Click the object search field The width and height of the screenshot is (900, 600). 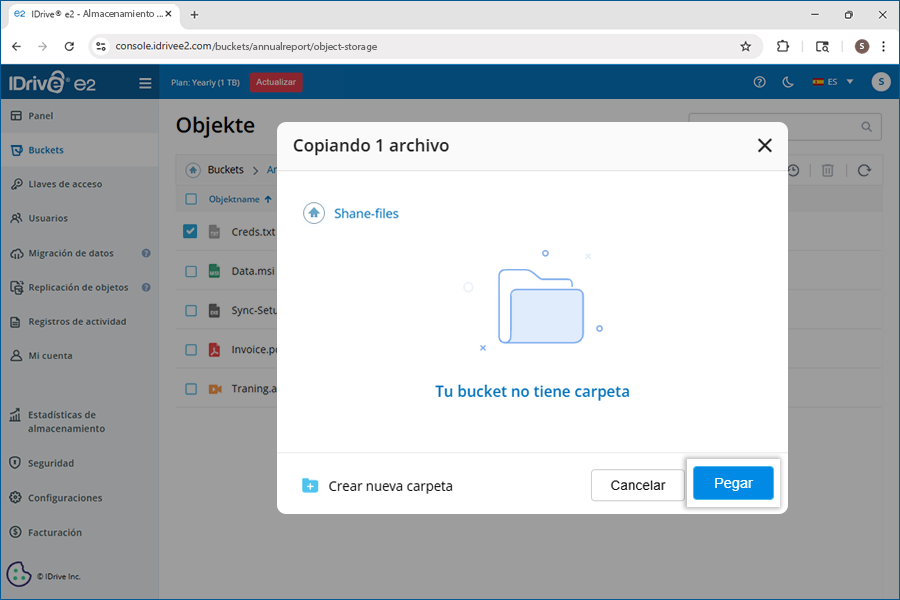[785, 126]
